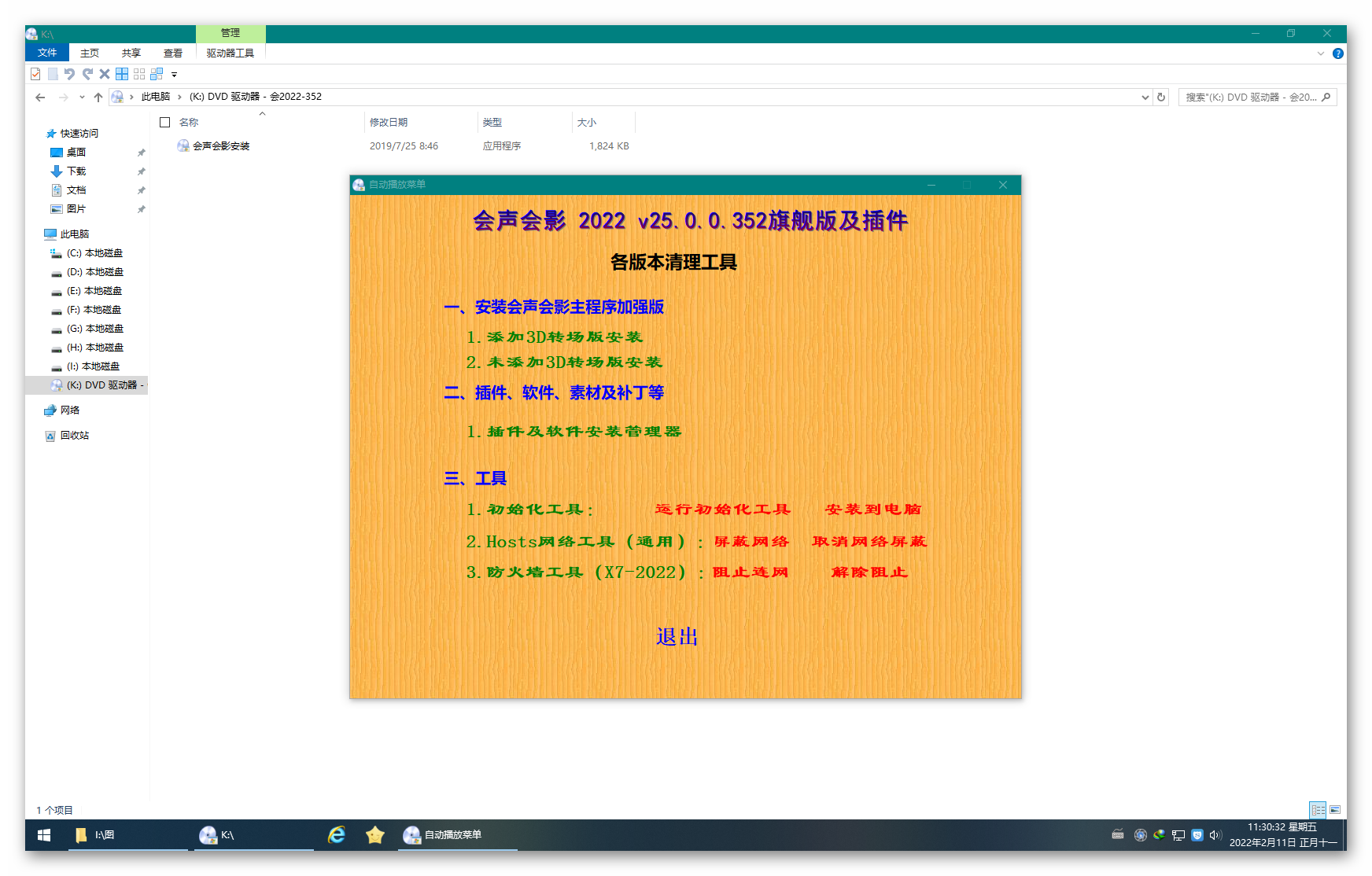The height and width of the screenshot is (876, 1372).
Task: Open 图片 folder in quick access
Action: (76, 208)
